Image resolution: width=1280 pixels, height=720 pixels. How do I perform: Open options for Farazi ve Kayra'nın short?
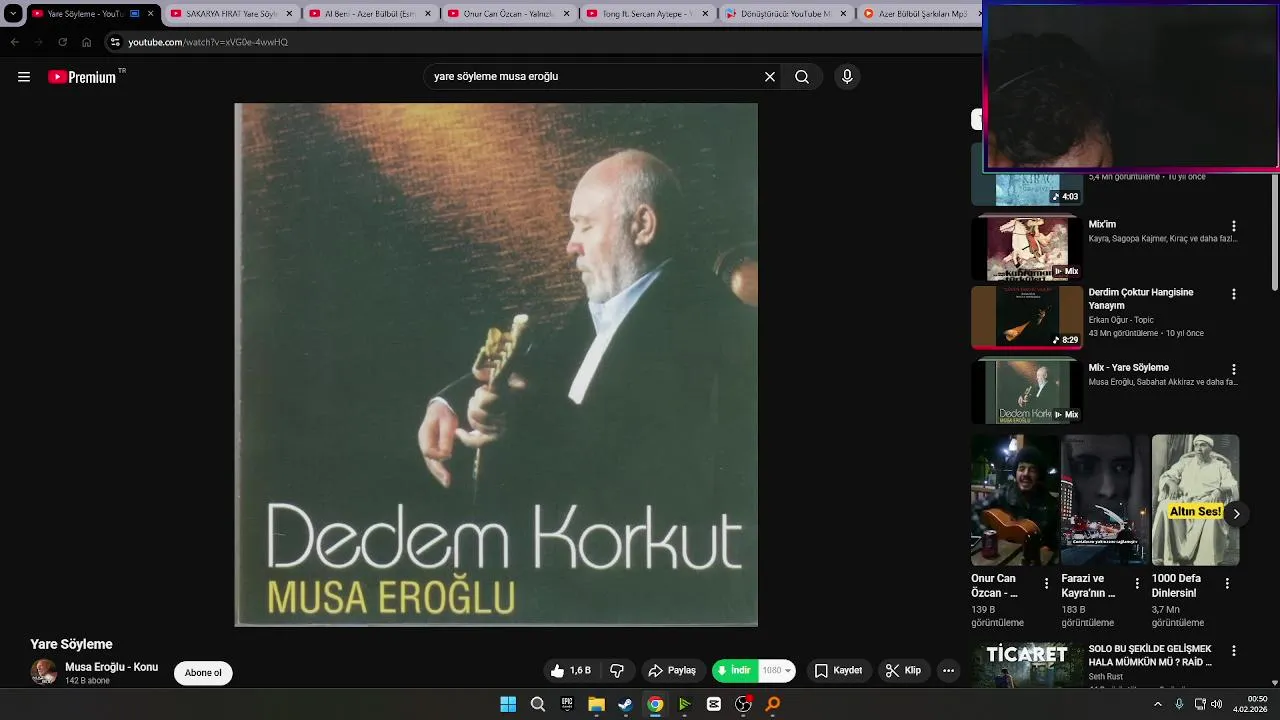pyautogui.click(x=1137, y=583)
